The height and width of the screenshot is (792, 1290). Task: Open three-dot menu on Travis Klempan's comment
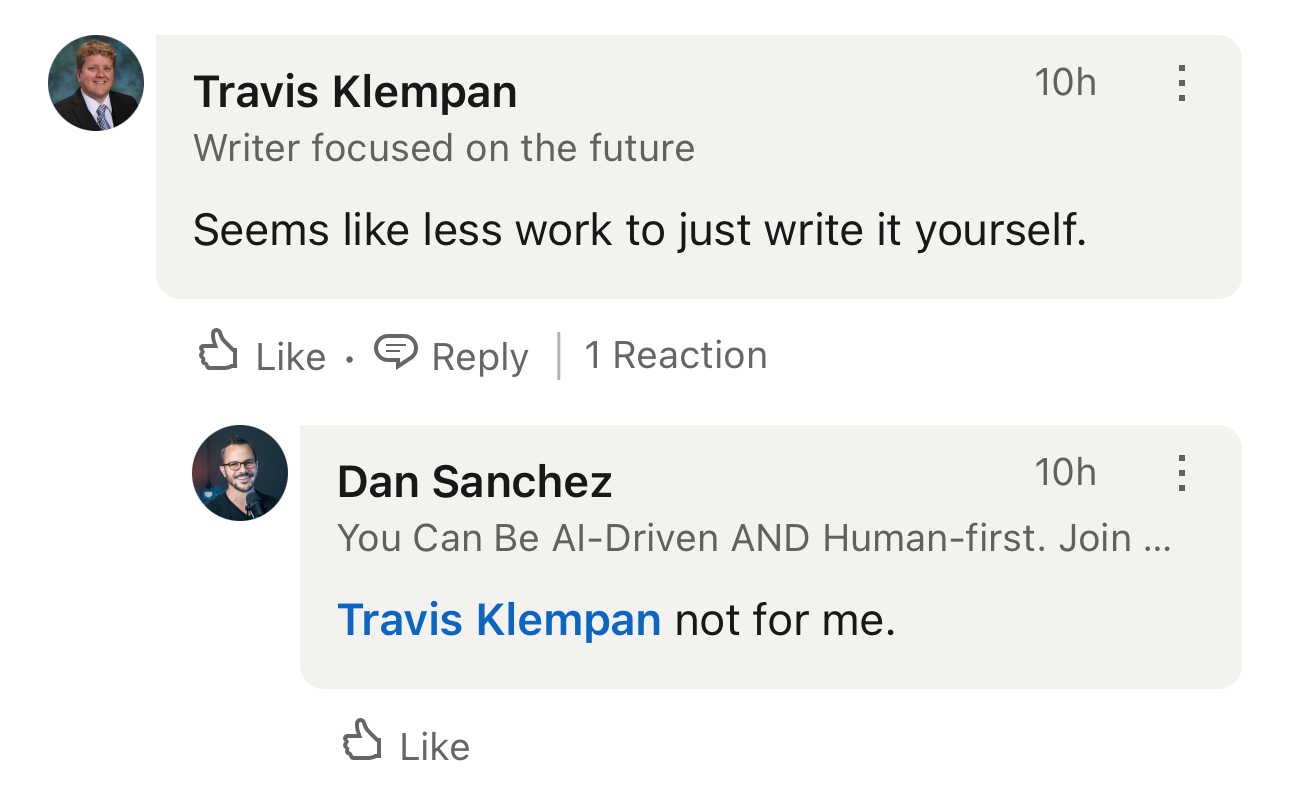[1181, 83]
